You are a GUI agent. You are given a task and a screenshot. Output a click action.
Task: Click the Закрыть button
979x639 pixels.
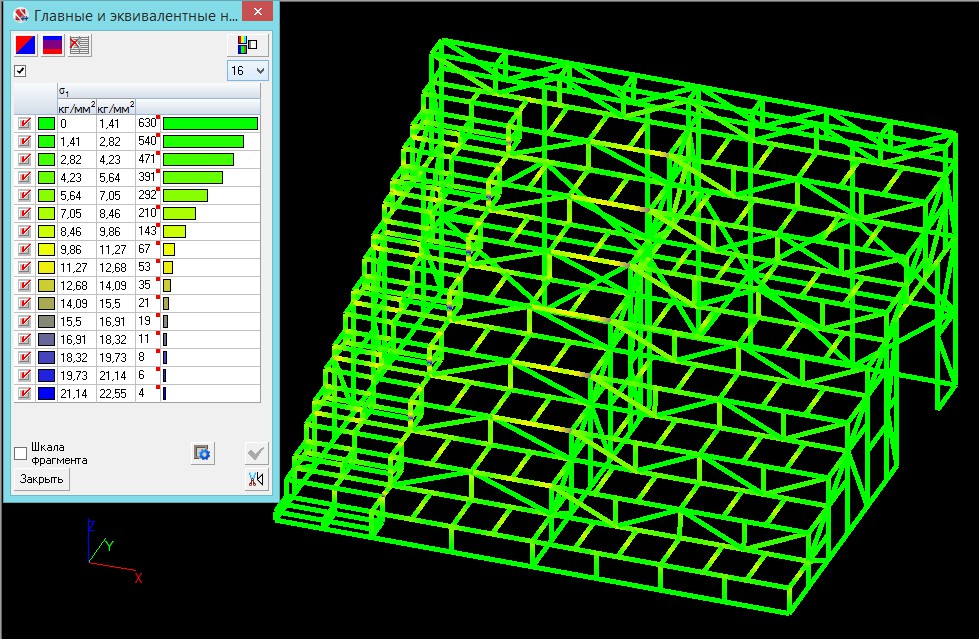pyautogui.click(x=41, y=479)
